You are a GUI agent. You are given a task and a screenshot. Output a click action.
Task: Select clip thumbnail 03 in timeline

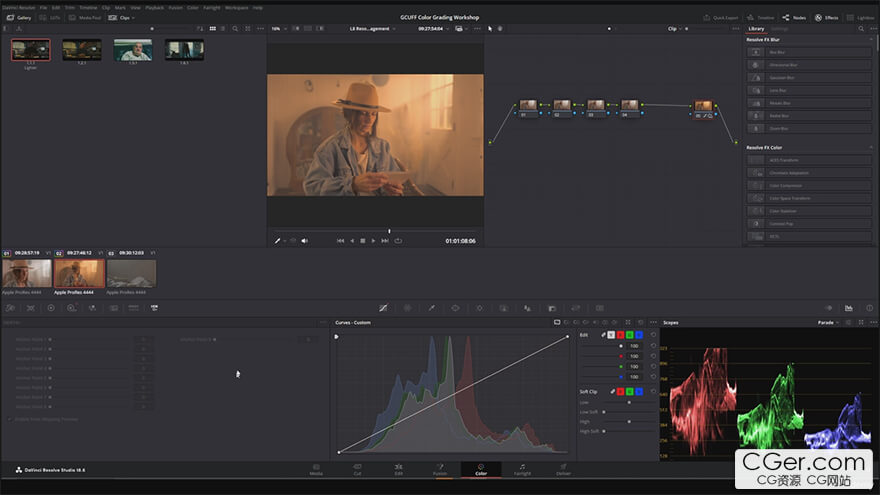pyautogui.click(x=131, y=273)
